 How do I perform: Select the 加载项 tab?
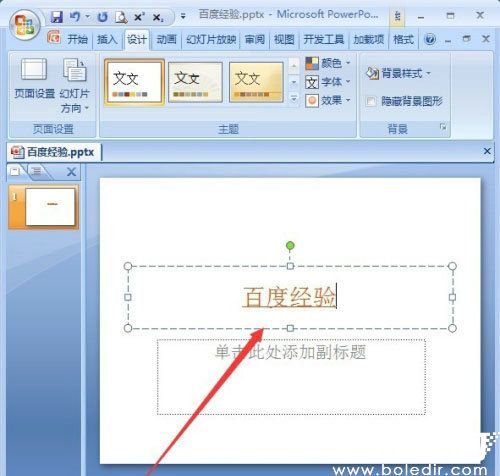coord(368,39)
